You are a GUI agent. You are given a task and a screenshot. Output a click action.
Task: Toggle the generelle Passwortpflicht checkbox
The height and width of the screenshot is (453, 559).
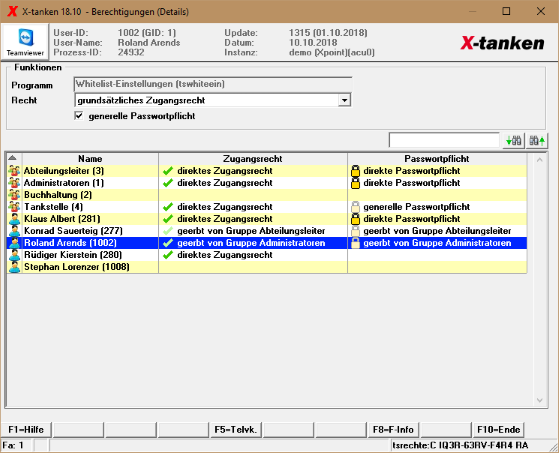[79, 116]
